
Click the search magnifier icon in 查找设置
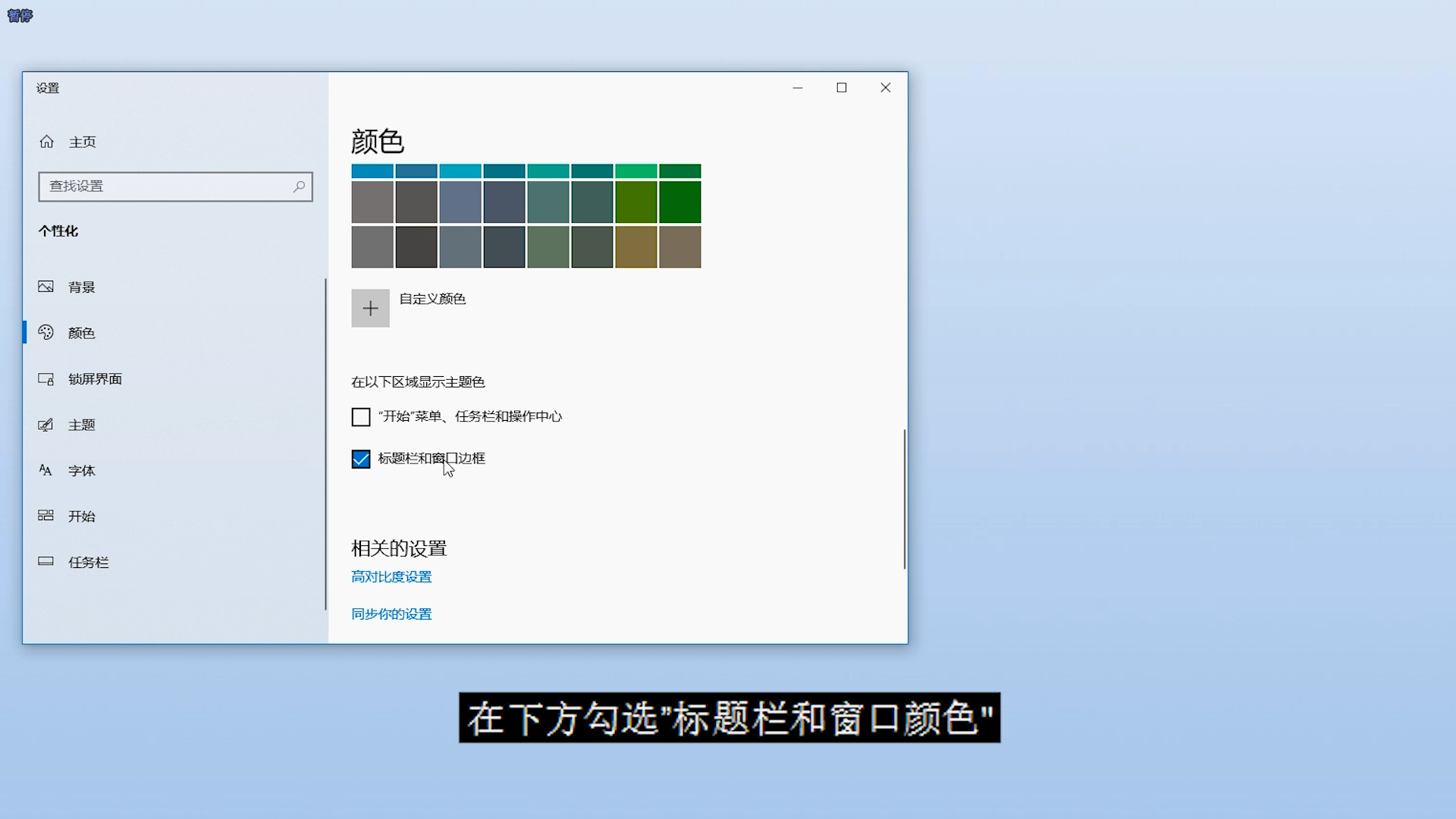[299, 186]
